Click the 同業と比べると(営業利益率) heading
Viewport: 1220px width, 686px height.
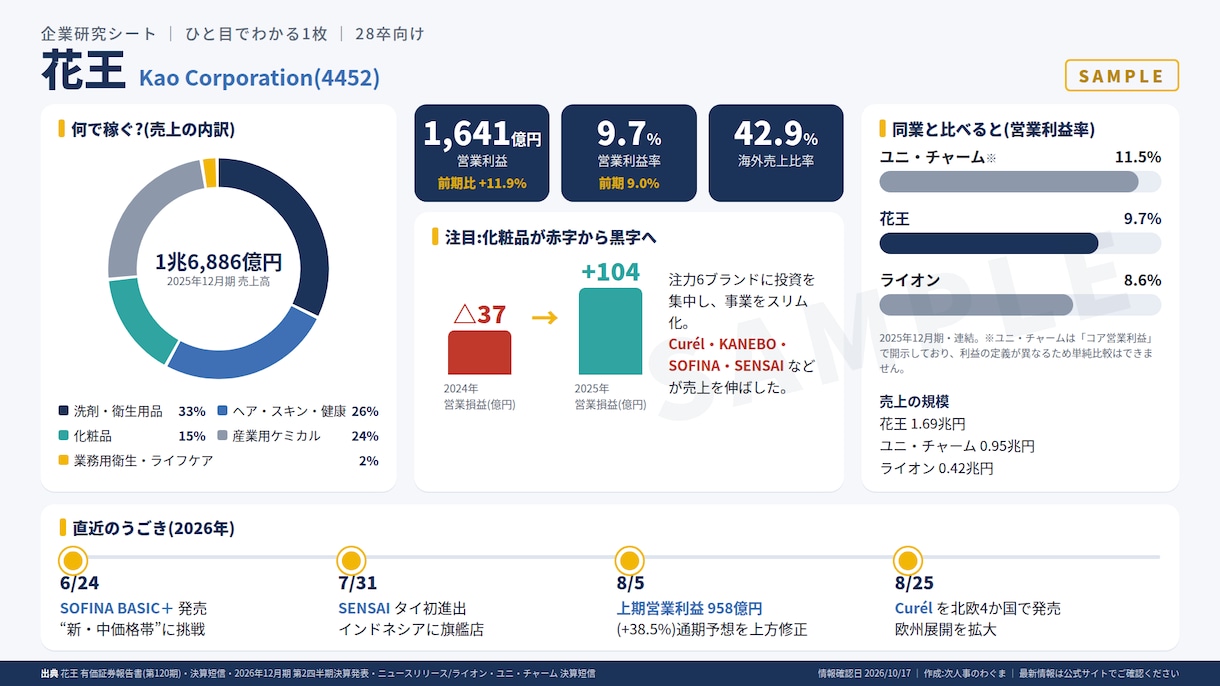(x=993, y=129)
